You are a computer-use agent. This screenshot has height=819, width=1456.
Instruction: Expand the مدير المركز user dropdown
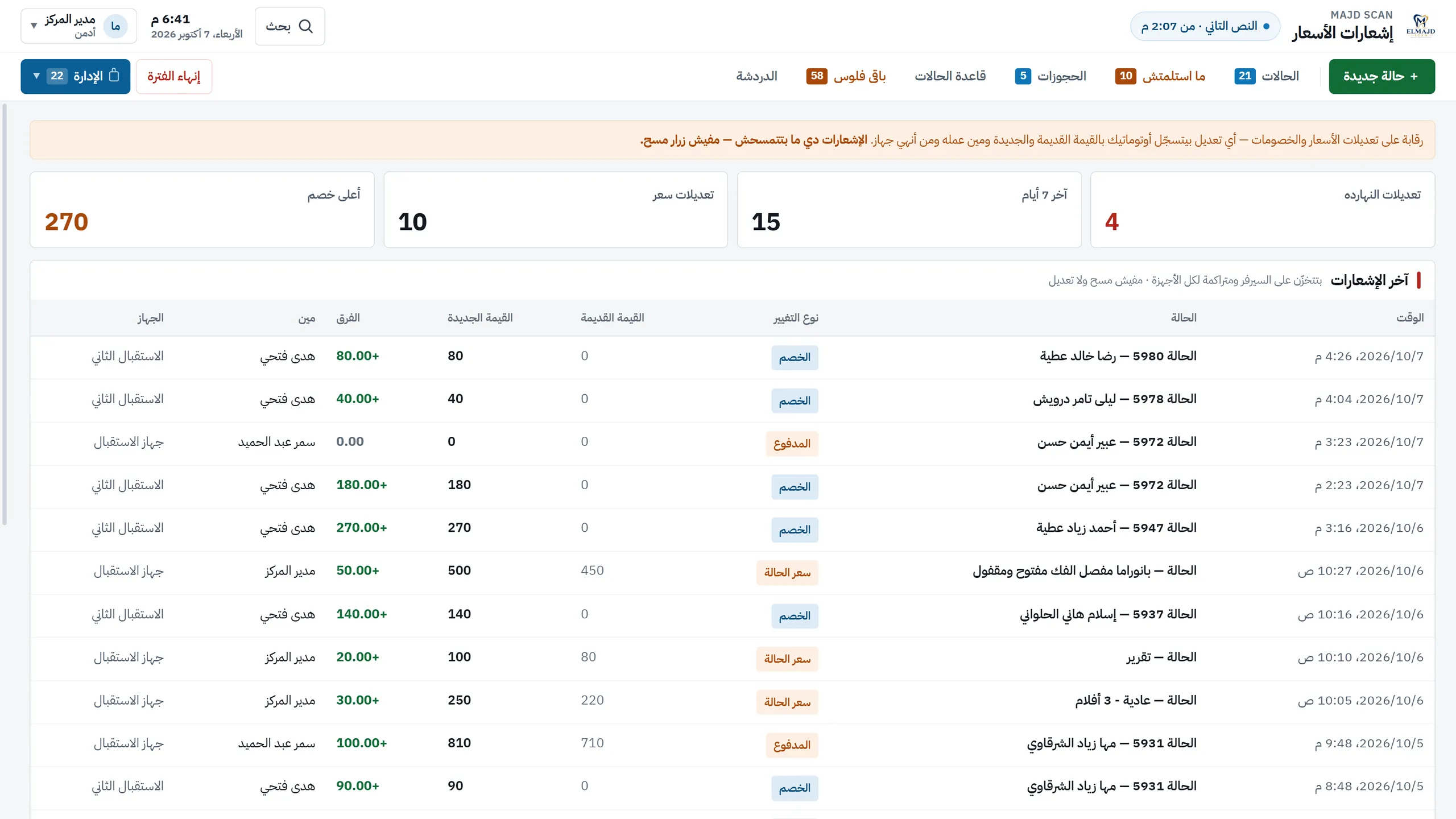coord(78,26)
